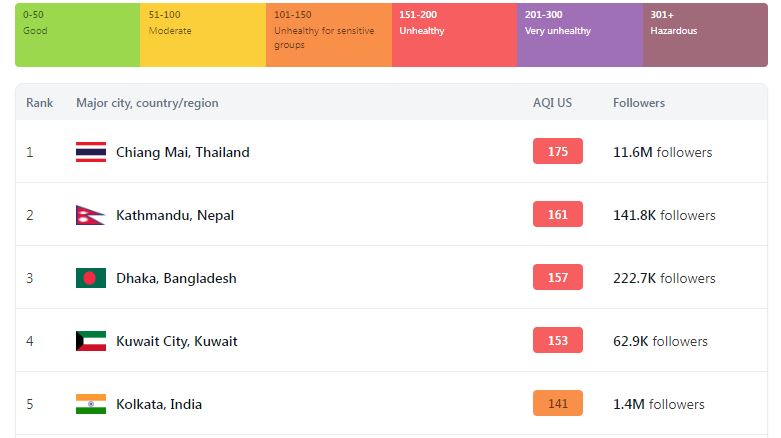Open Chiang Mai, Thailand city link

(x=183, y=152)
